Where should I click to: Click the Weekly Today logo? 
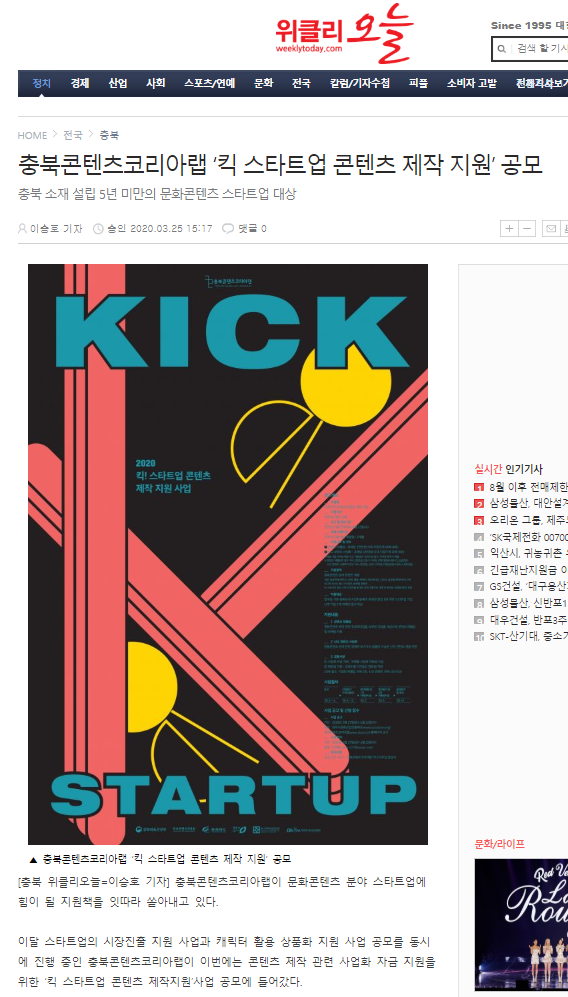click(344, 34)
